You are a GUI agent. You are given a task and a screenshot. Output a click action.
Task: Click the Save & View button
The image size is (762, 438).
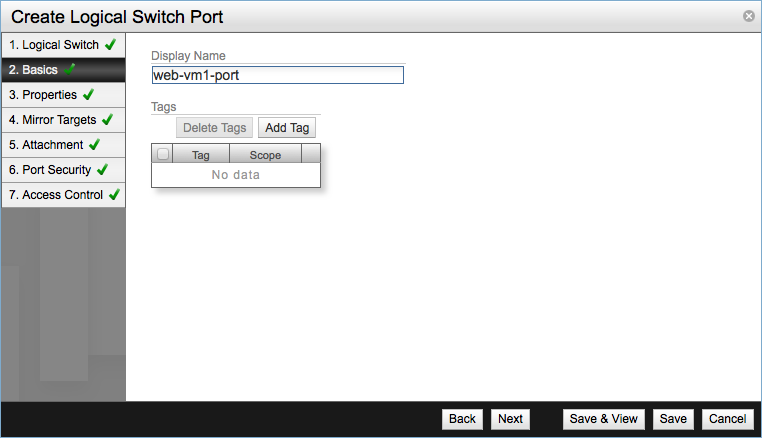coord(603,419)
